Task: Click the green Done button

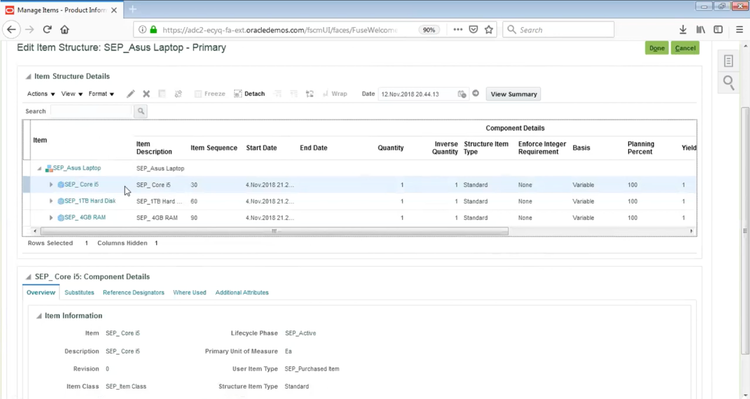Action: point(657,48)
